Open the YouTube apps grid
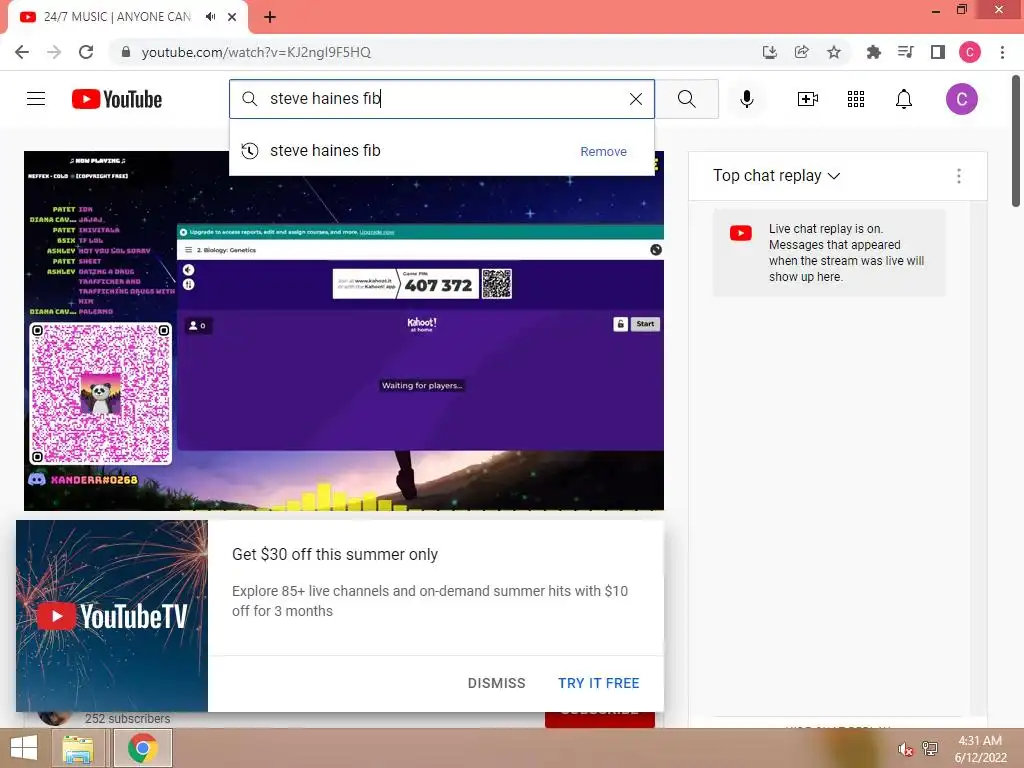The image size is (1024, 768). (x=856, y=99)
